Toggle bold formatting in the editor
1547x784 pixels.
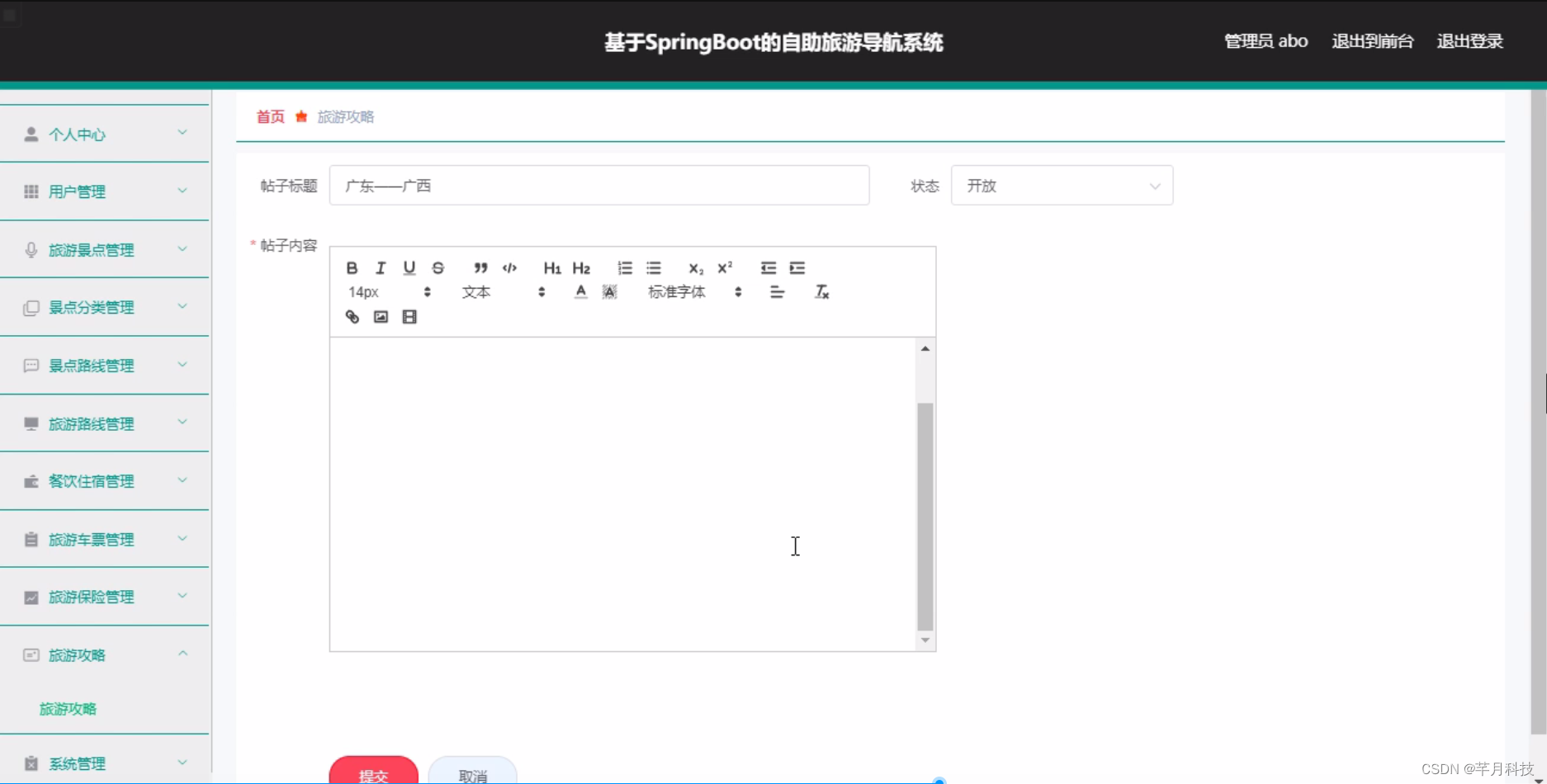click(x=352, y=267)
